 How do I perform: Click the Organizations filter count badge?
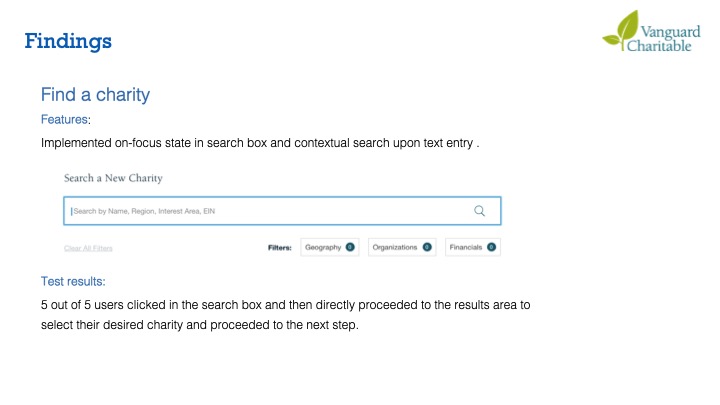tap(427, 247)
